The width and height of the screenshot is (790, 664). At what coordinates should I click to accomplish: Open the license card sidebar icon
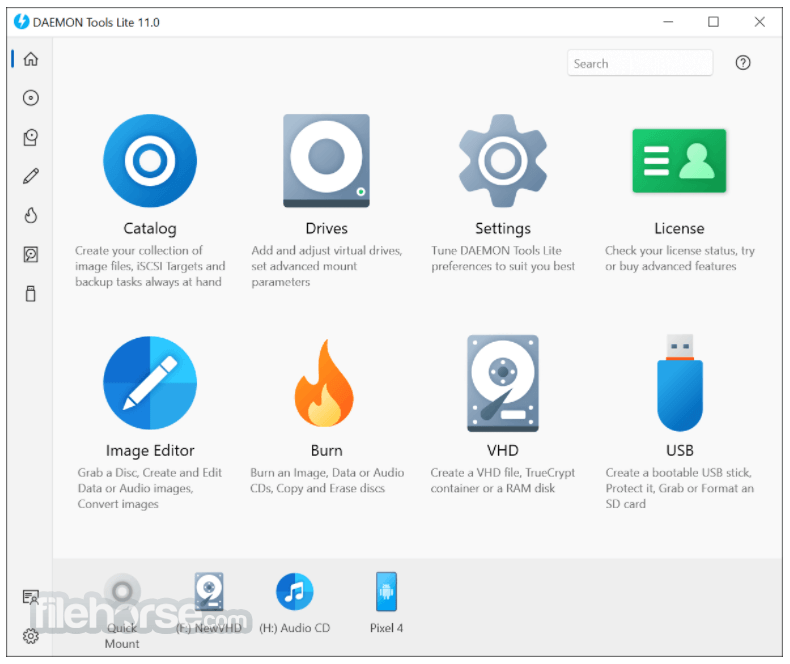tap(31, 597)
